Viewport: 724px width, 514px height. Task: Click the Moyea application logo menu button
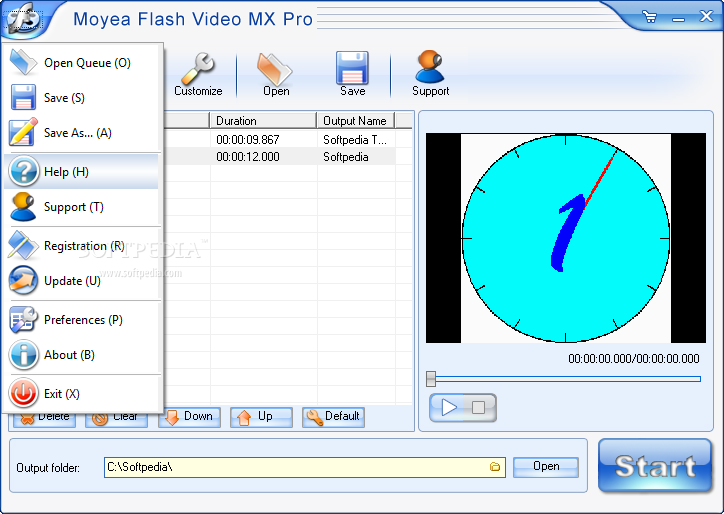[23, 19]
